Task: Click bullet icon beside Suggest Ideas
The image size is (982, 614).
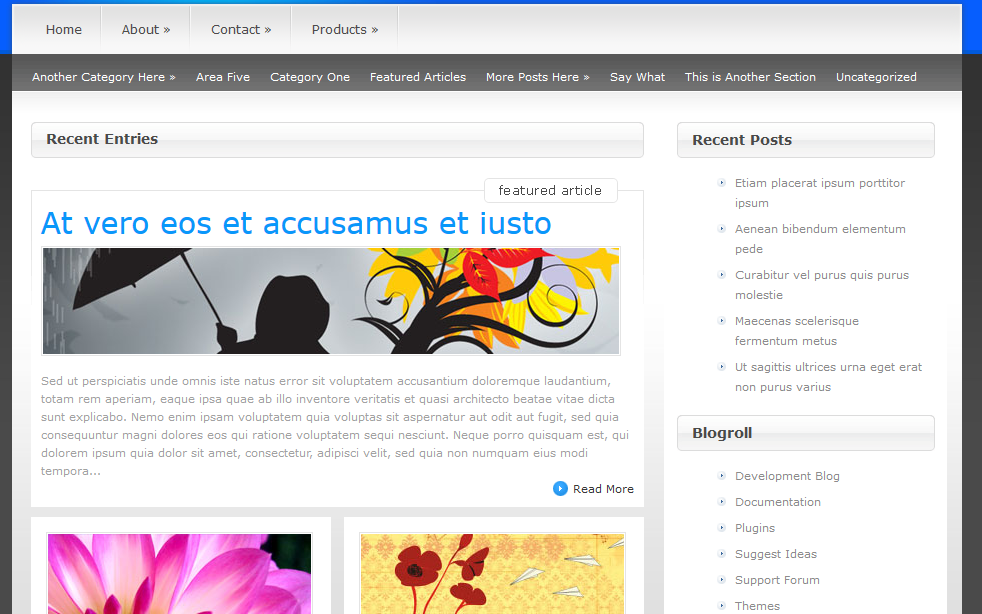Action: click(721, 554)
